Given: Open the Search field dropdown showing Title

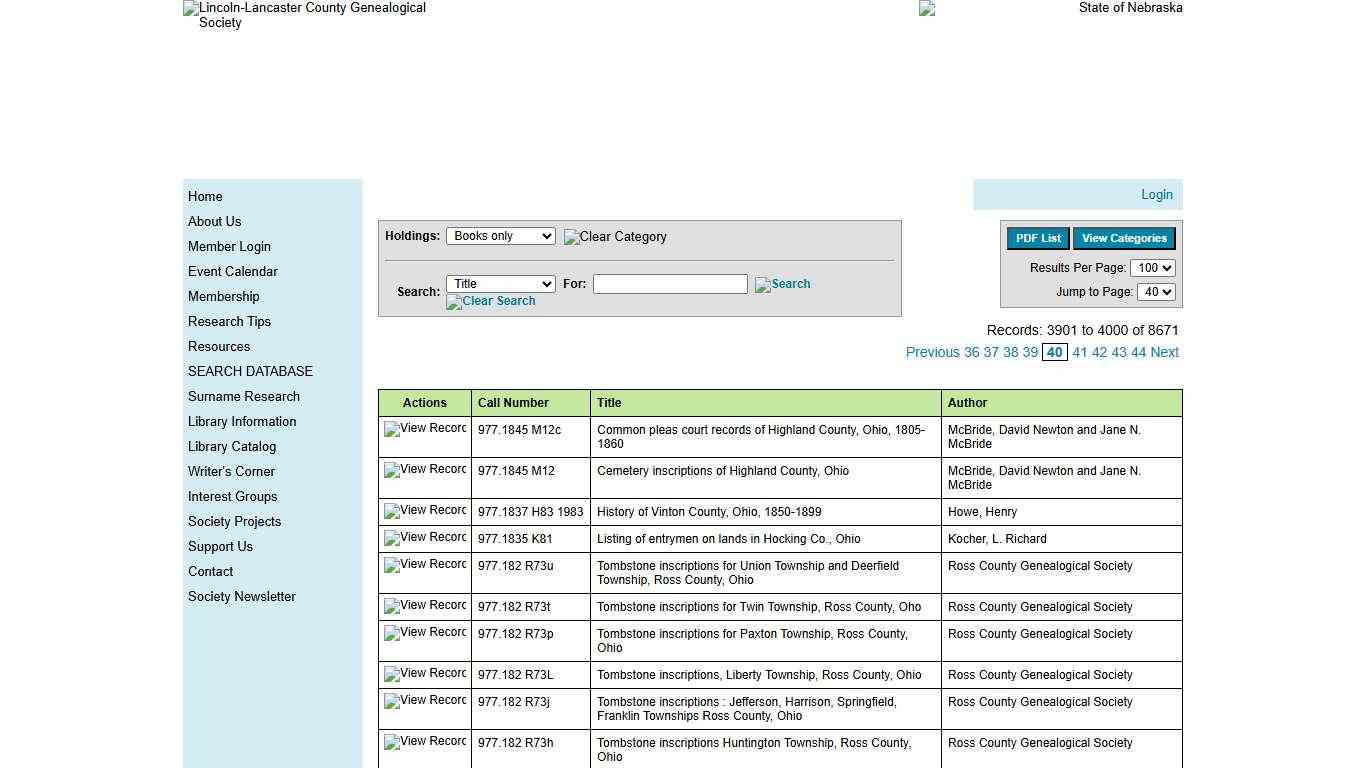Looking at the screenshot, I should click(500, 284).
